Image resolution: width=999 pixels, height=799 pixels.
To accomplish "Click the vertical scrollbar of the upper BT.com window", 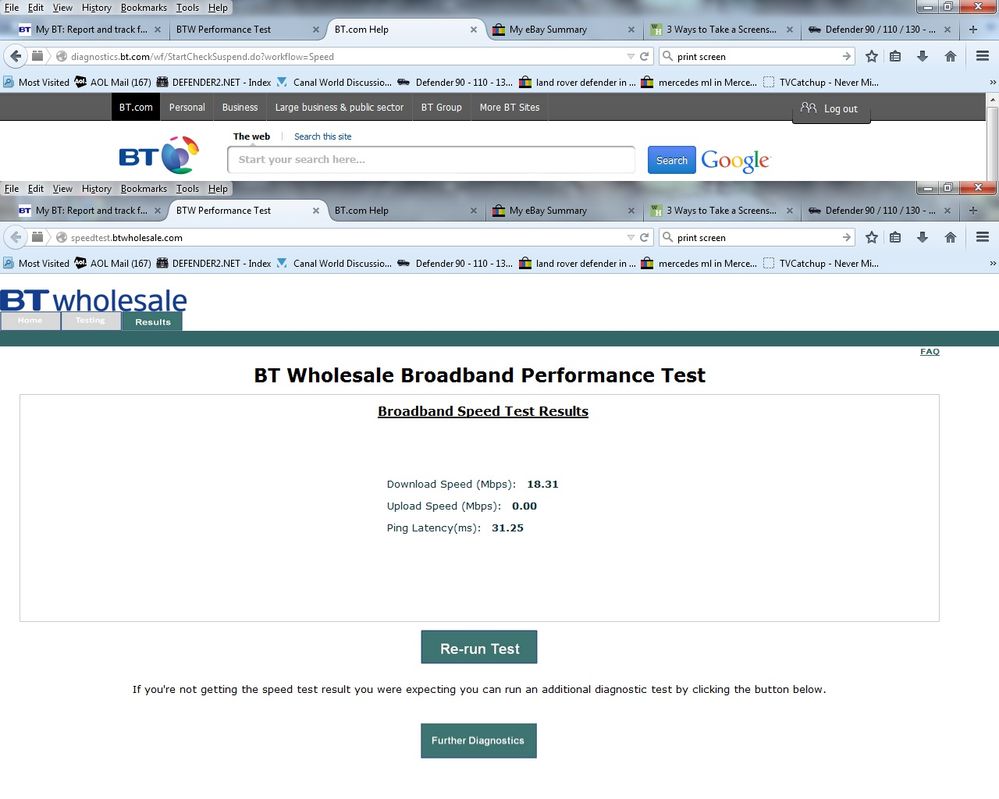I will [993, 137].
